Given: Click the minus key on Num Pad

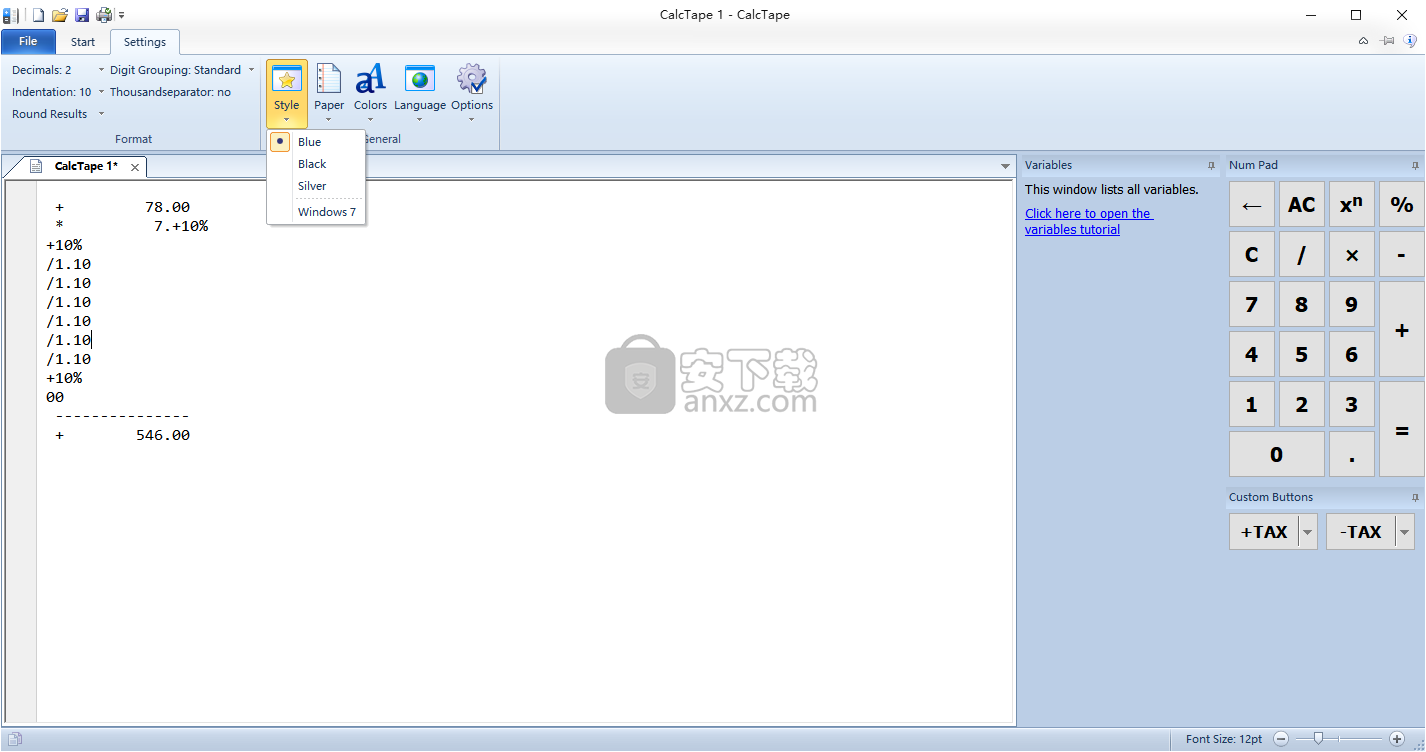Looking at the screenshot, I should click(1402, 254).
